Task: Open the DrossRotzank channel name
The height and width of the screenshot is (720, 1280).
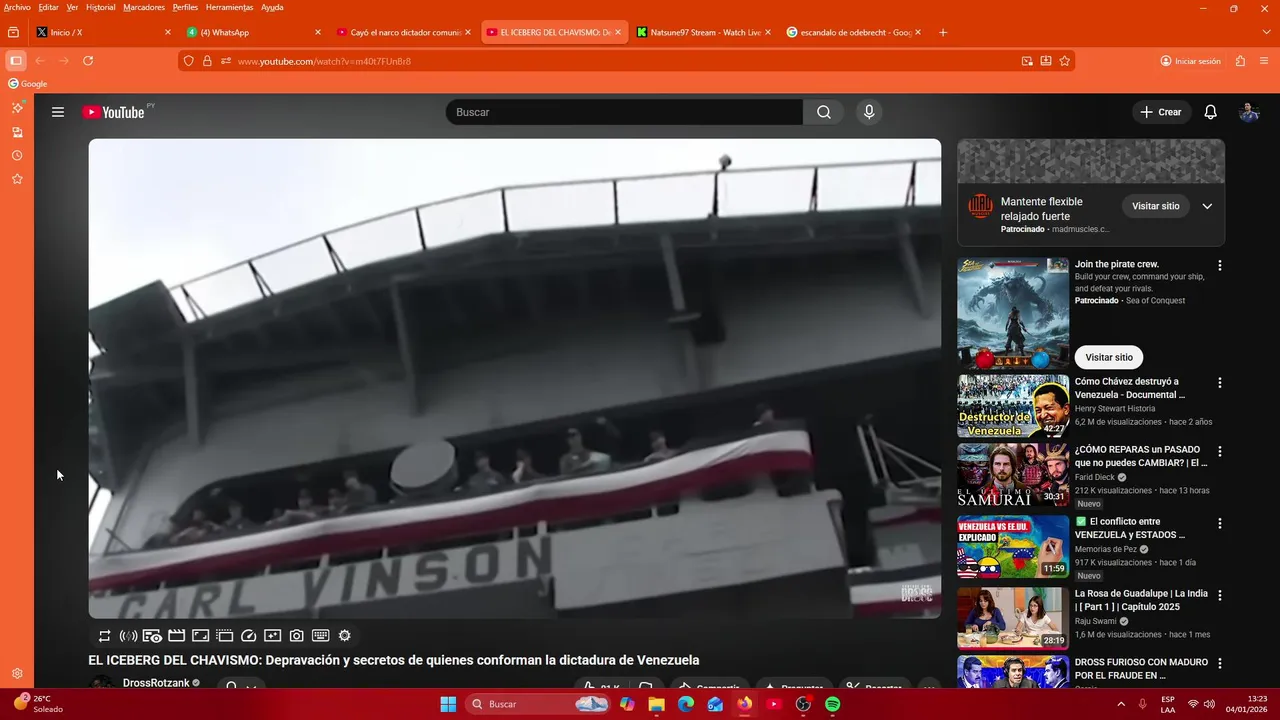Action: (157, 682)
